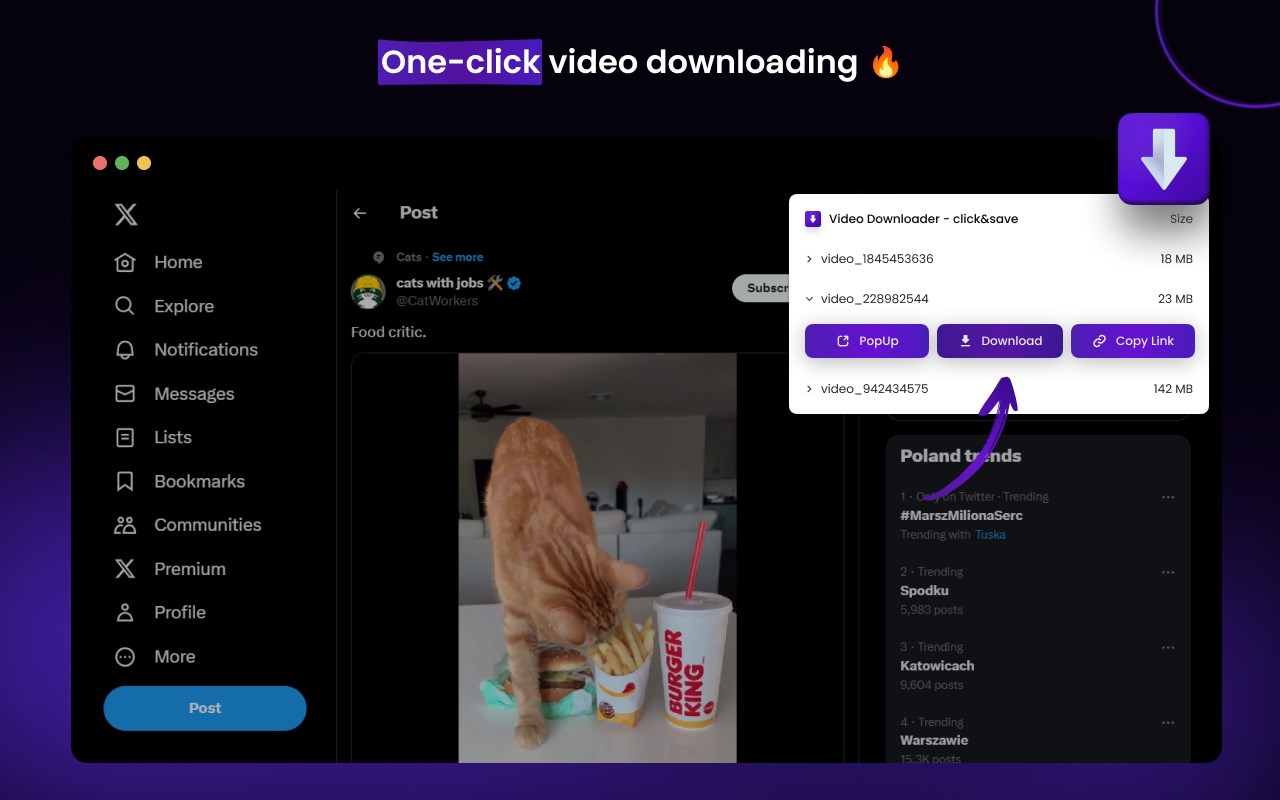Open the cats with jobs avatar
This screenshot has width=1280, height=800.
(x=368, y=291)
